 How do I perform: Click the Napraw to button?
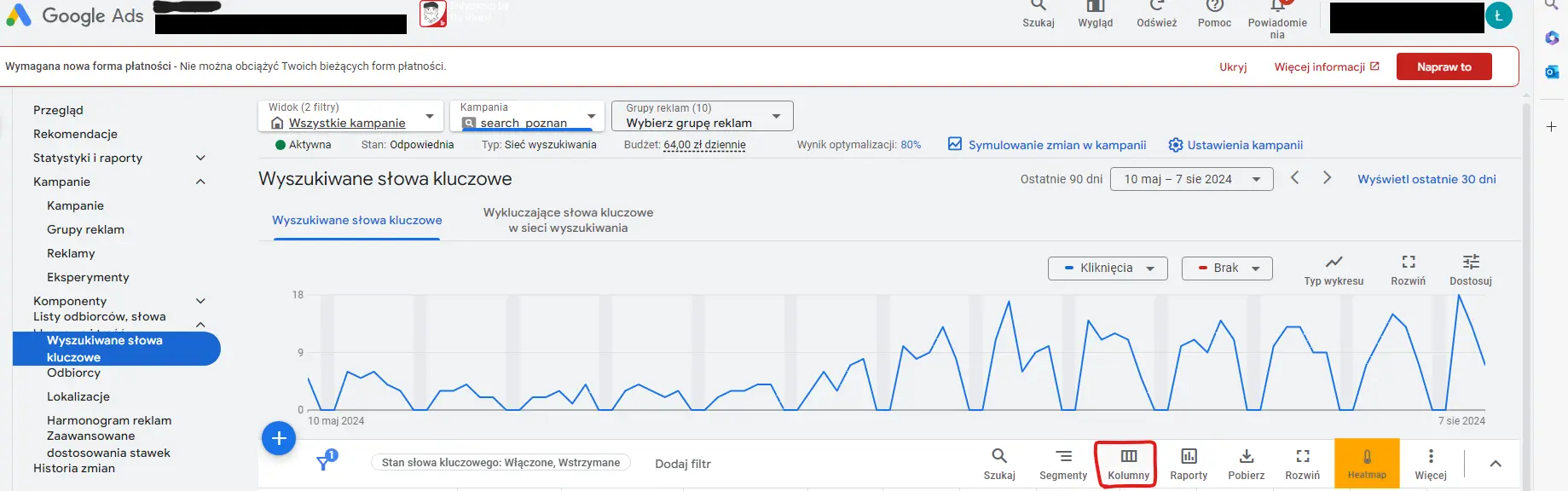1444,66
